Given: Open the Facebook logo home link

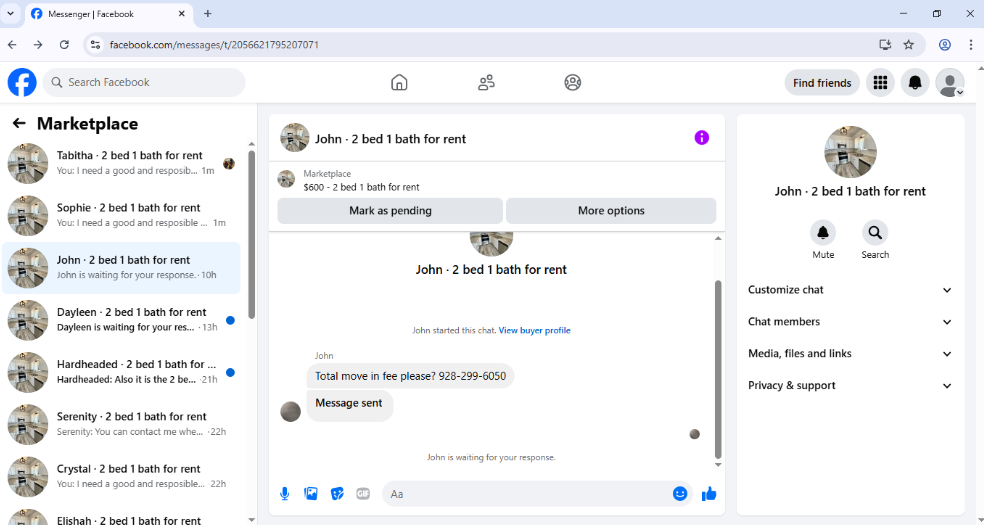Looking at the screenshot, I should (22, 82).
